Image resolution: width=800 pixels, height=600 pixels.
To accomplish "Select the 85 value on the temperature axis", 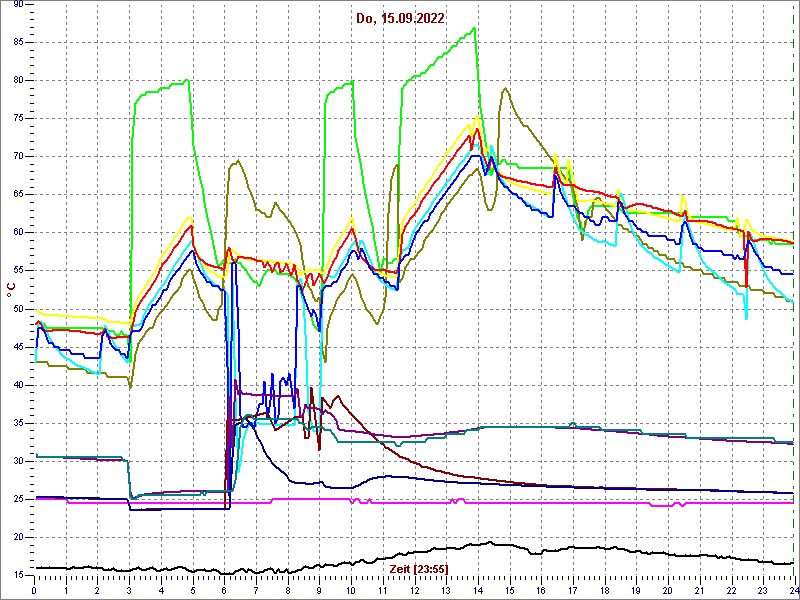I will click(18, 42).
